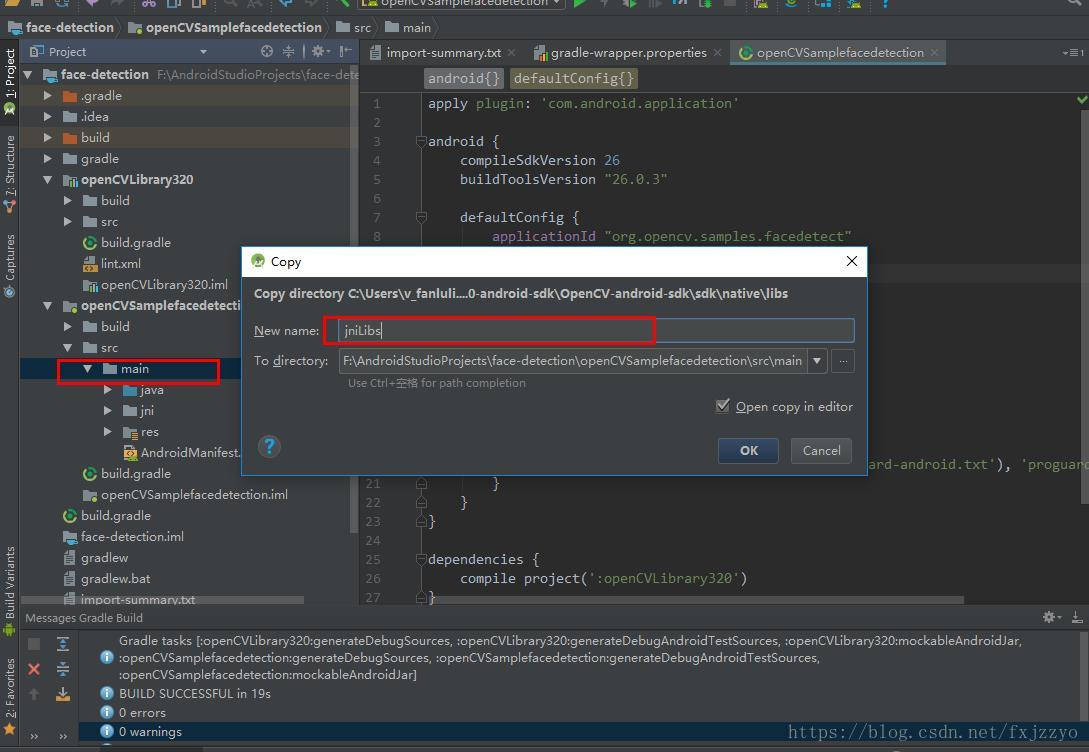This screenshot has height=752, width=1089.
Task: Expand the res folder
Action: point(108,432)
